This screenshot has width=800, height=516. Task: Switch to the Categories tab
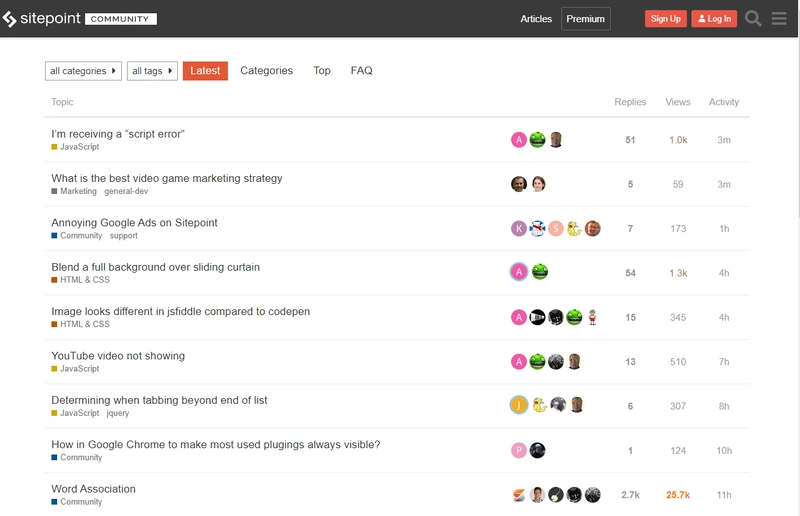[x=266, y=70]
